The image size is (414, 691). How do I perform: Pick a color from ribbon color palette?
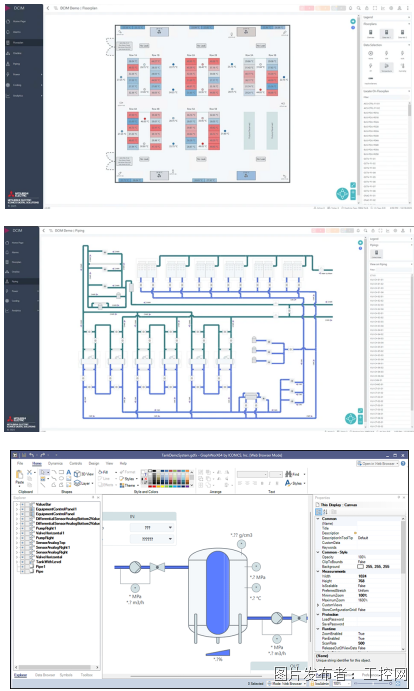(168, 479)
